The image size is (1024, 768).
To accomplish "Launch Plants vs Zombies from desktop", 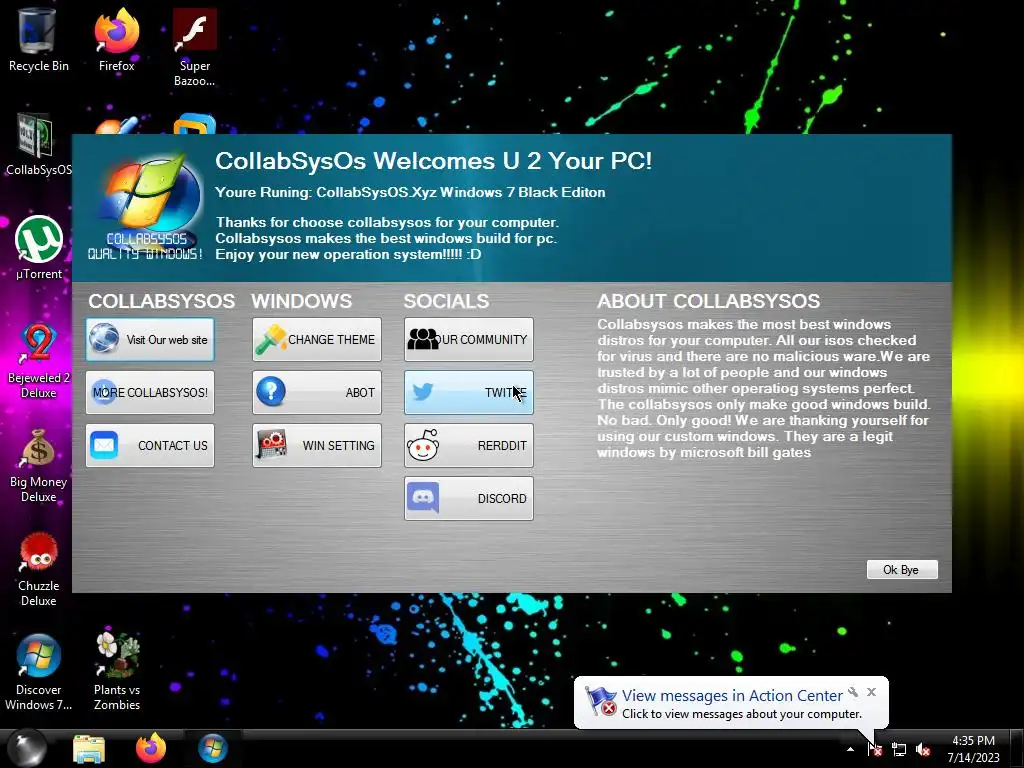I will tap(116, 673).
